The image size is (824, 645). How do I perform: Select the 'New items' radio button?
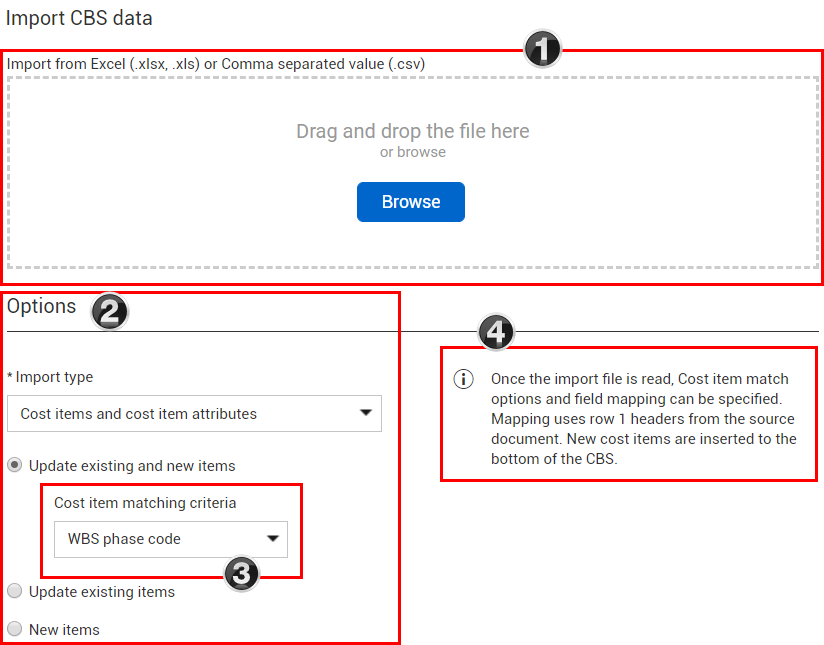coord(15,629)
